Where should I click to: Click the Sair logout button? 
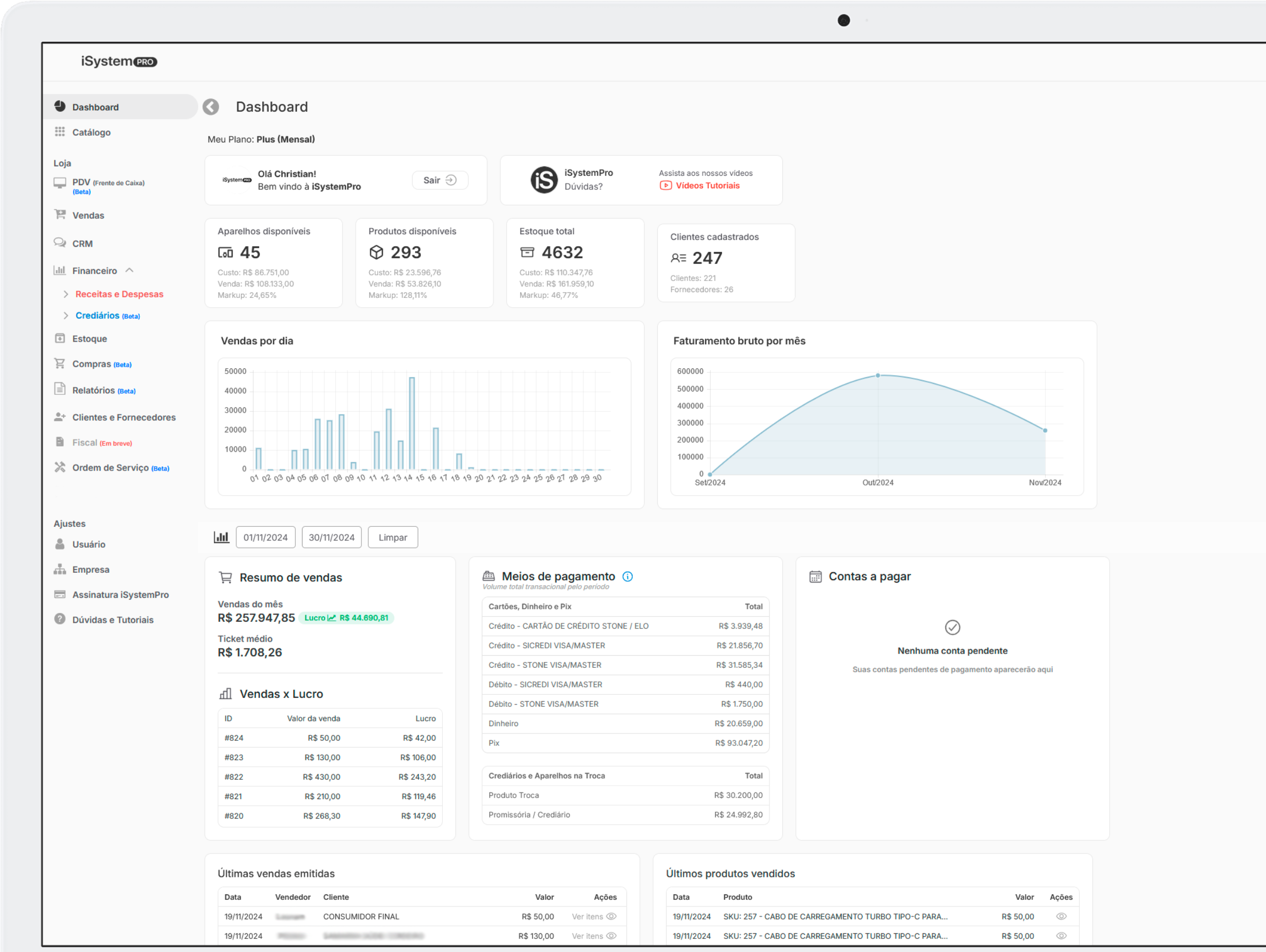[440, 180]
